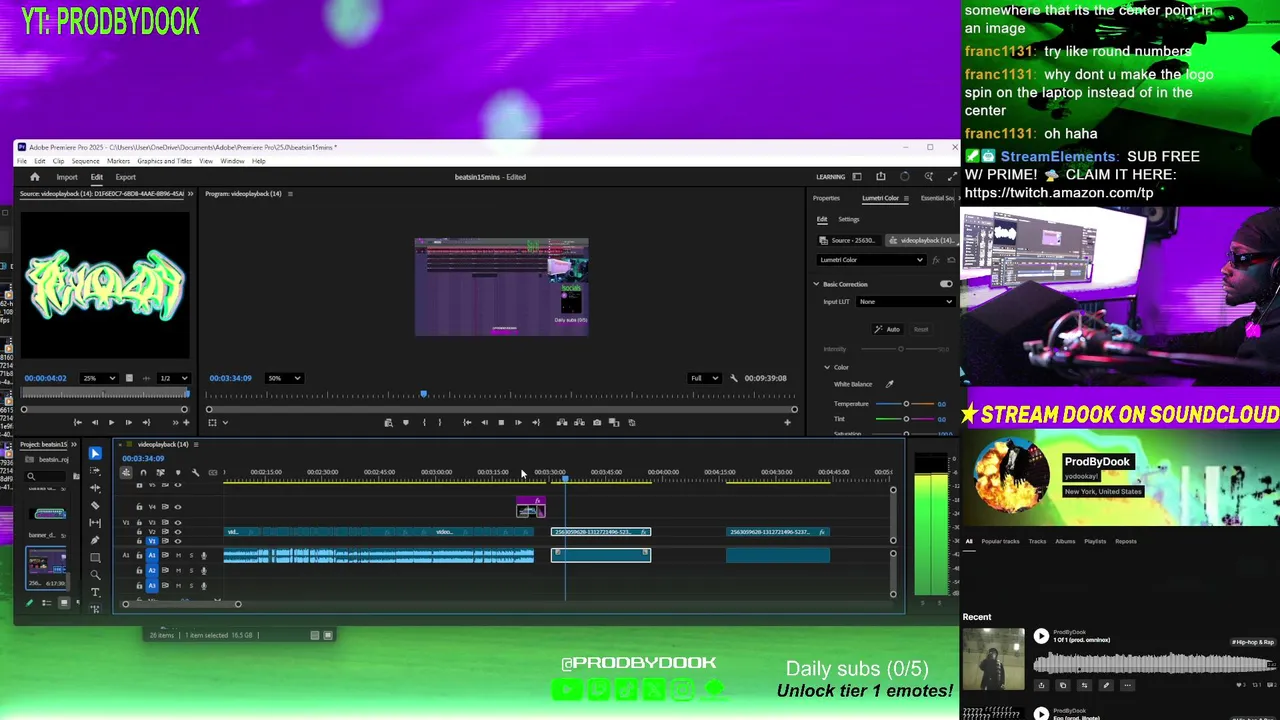Switch project panel to list view

click(47, 603)
